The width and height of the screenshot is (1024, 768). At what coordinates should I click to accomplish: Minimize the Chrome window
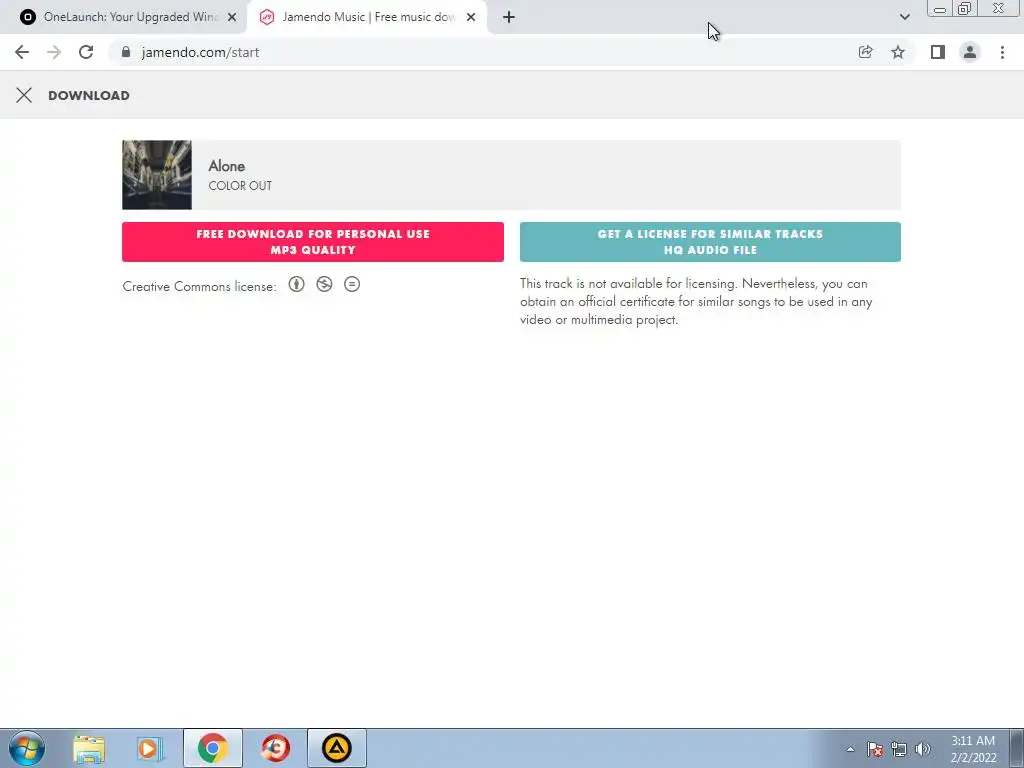[940, 9]
